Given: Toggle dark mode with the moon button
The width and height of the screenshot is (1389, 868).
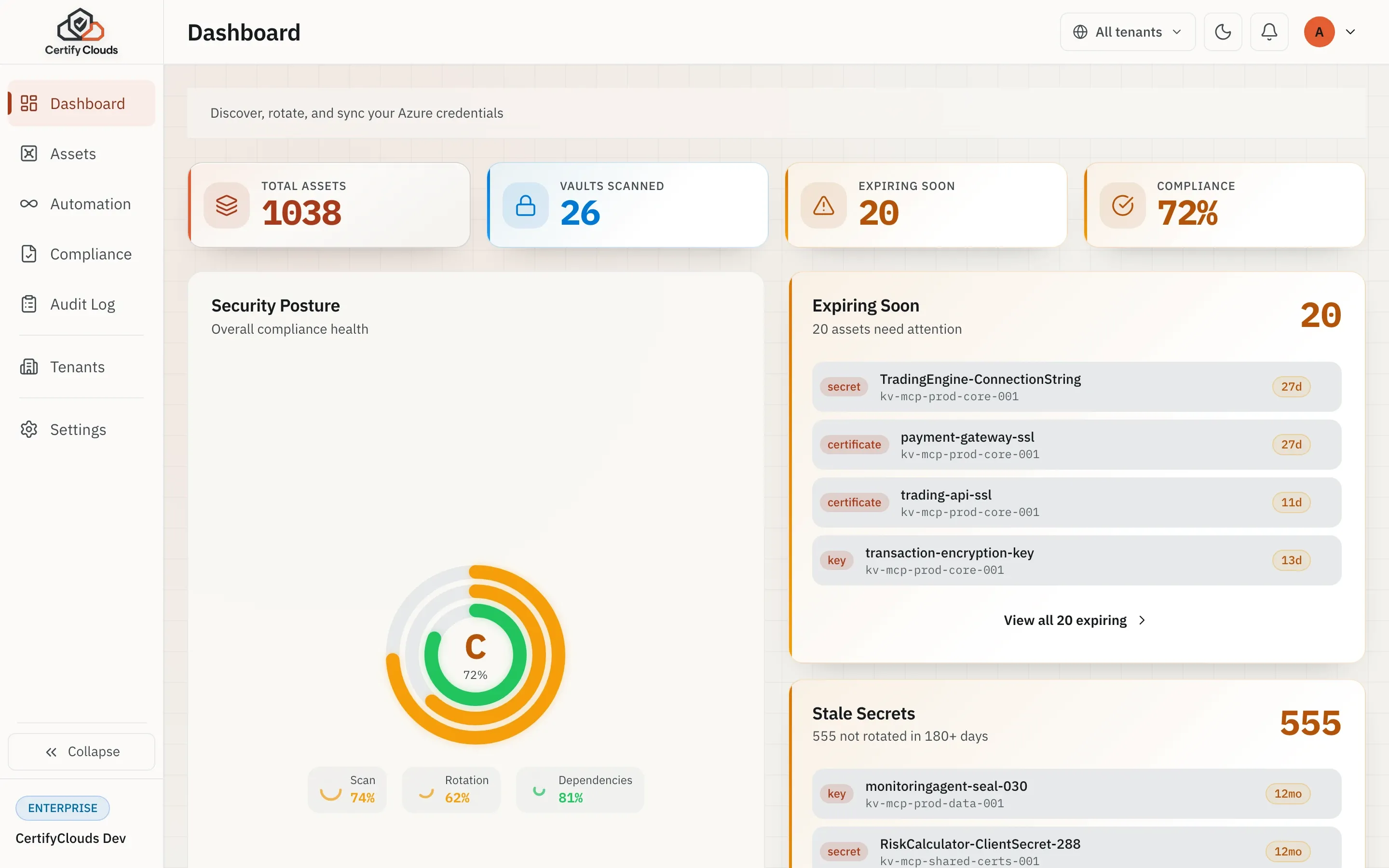Looking at the screenshot, I should click(1223, 32).
